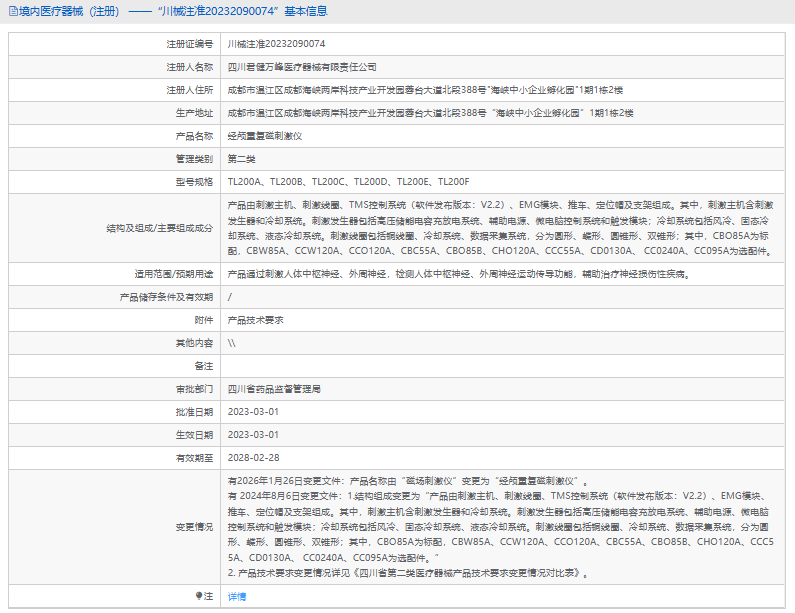Click the 生产地址 address value
This screenshot has height=613, width=795.
tap(430, 113)
